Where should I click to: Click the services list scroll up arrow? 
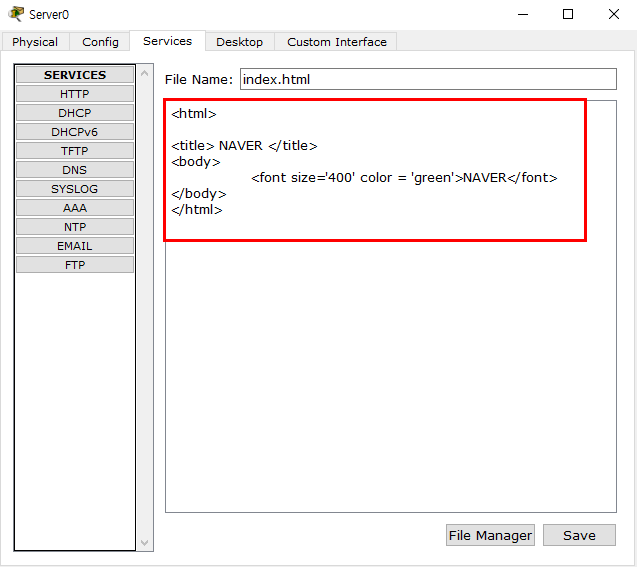tap(145, 74)
